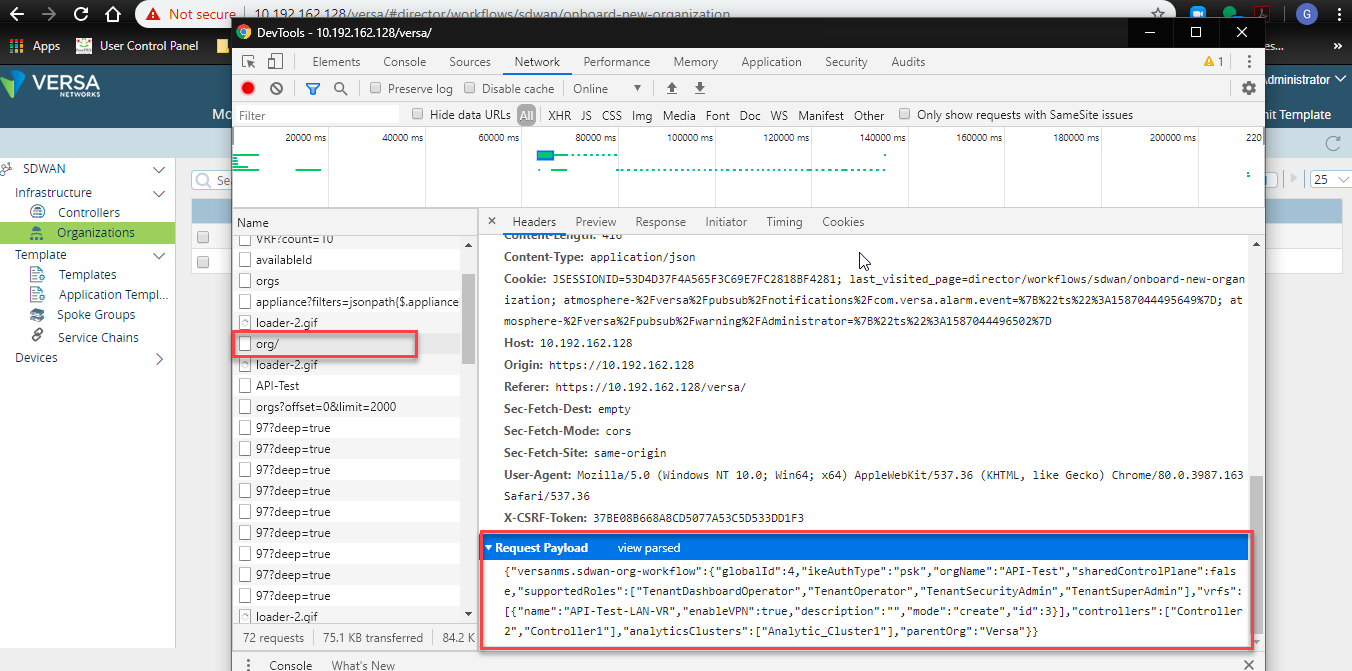The height and width of the screenshot is (671, 1352).
Task: Close the Console drawer
Action: click(1247, 664)
